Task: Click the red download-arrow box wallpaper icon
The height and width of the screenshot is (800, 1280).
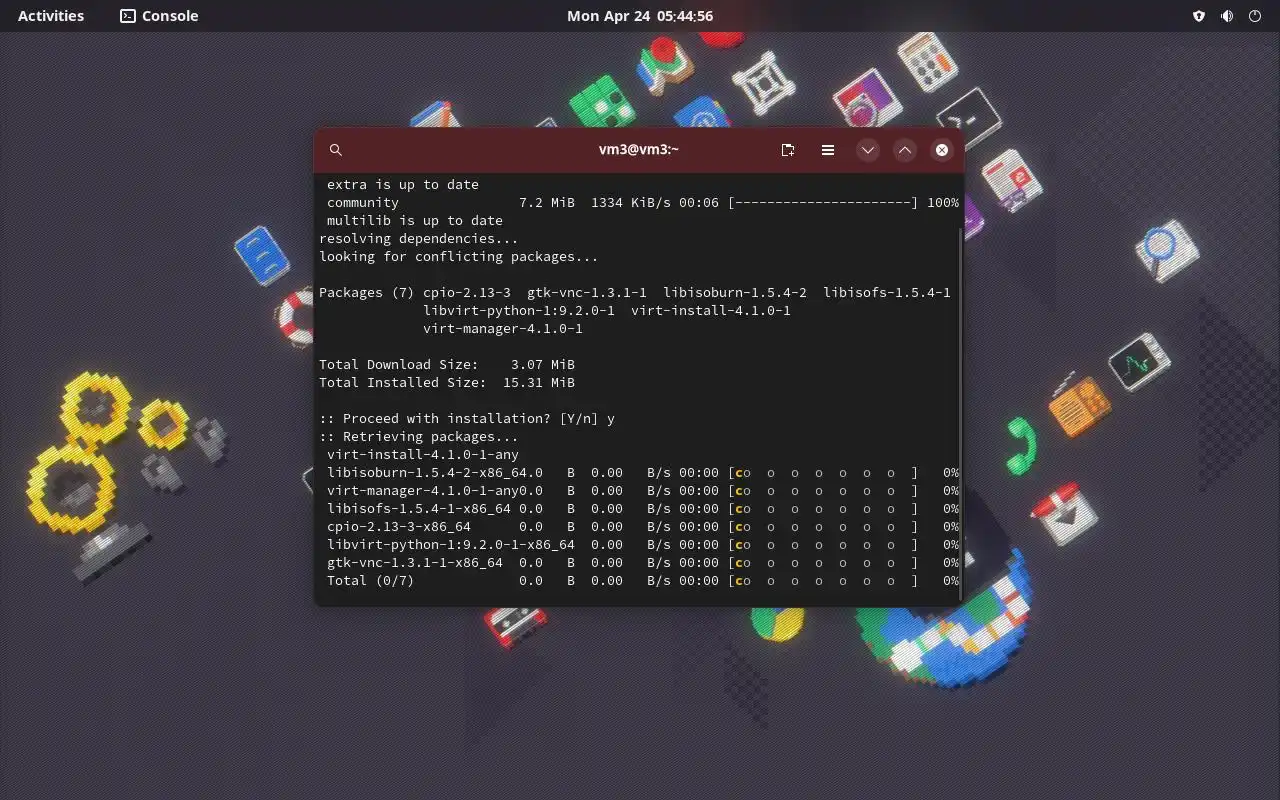Action: coord(1064,515)
